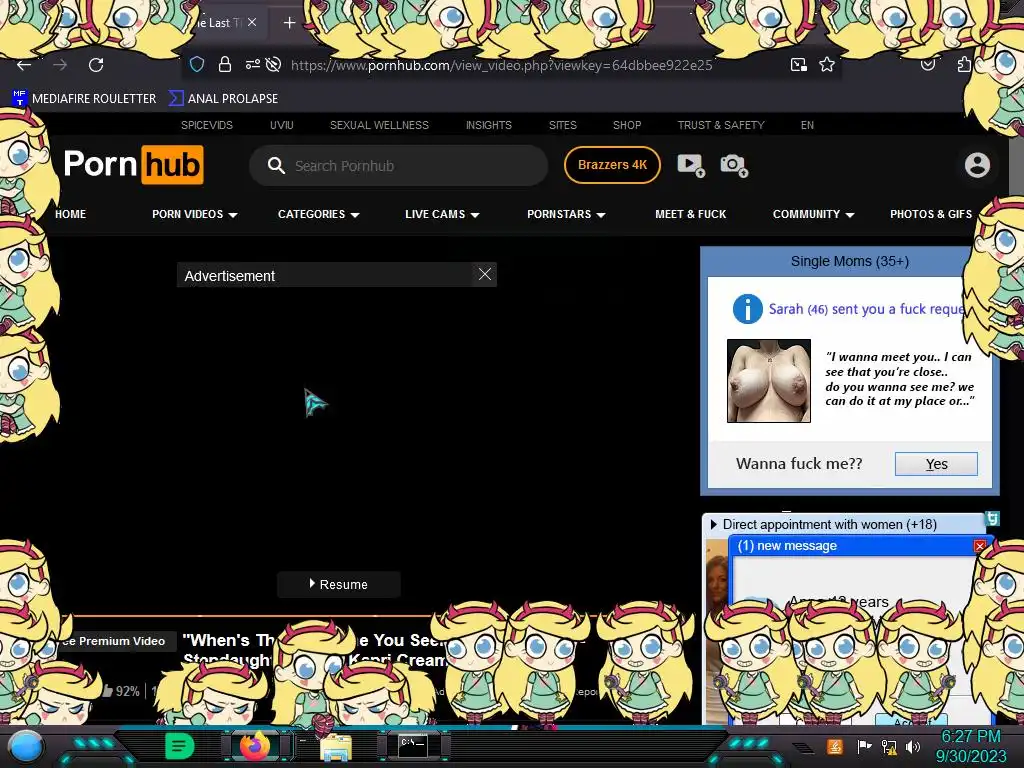Close the Advertisement overlay with X

(485, 274)
